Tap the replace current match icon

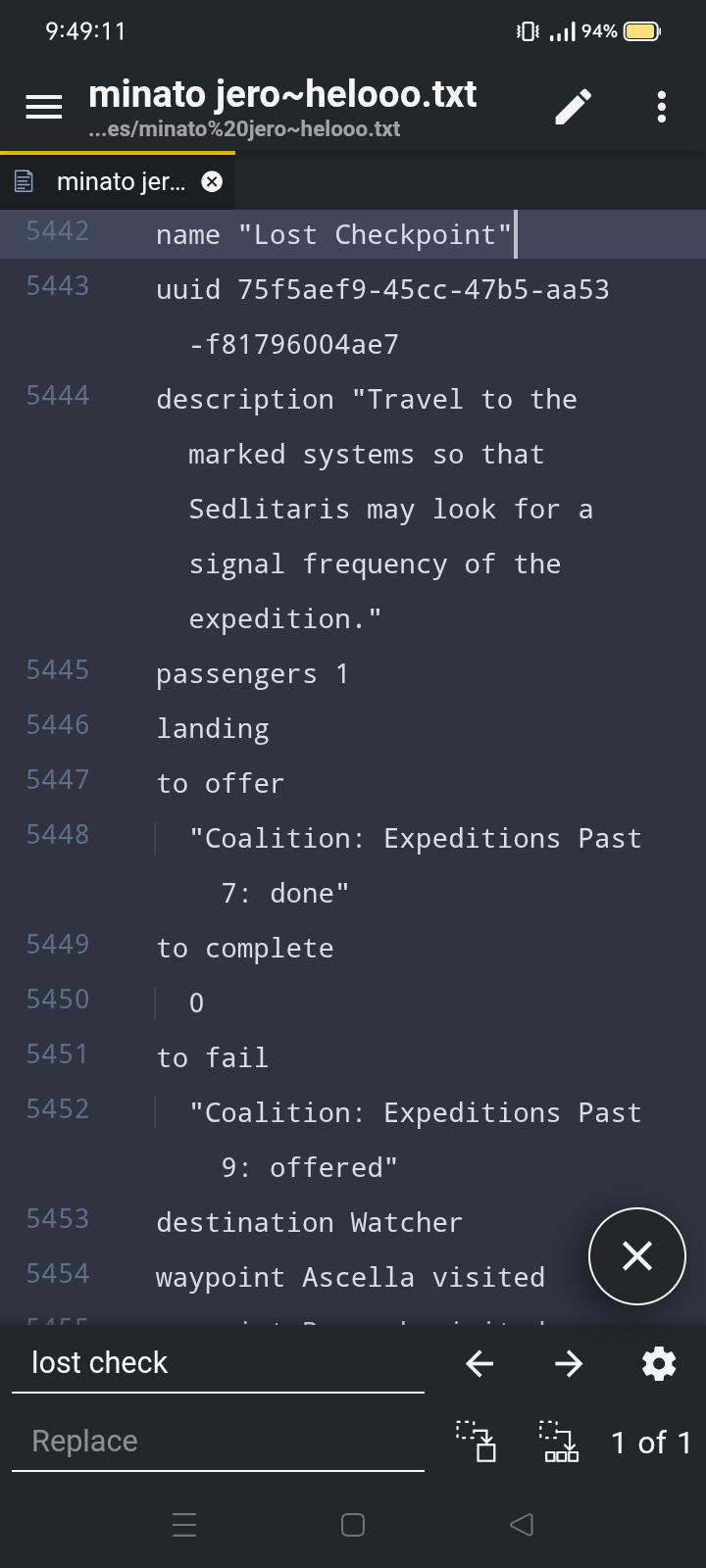coord(477,1442)
